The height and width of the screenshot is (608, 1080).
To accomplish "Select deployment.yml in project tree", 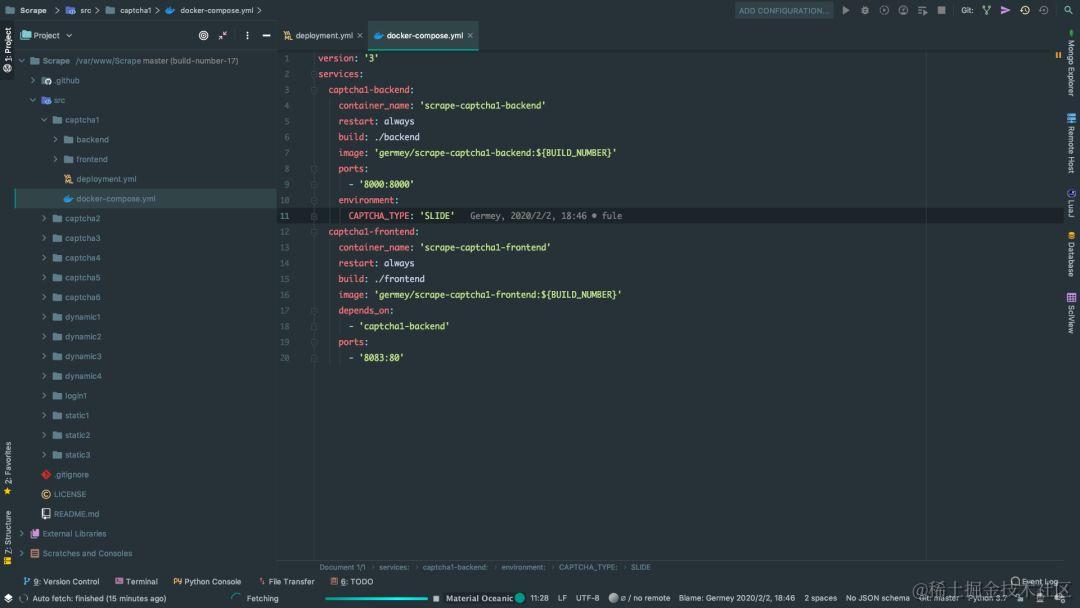I will pos(106,179).
